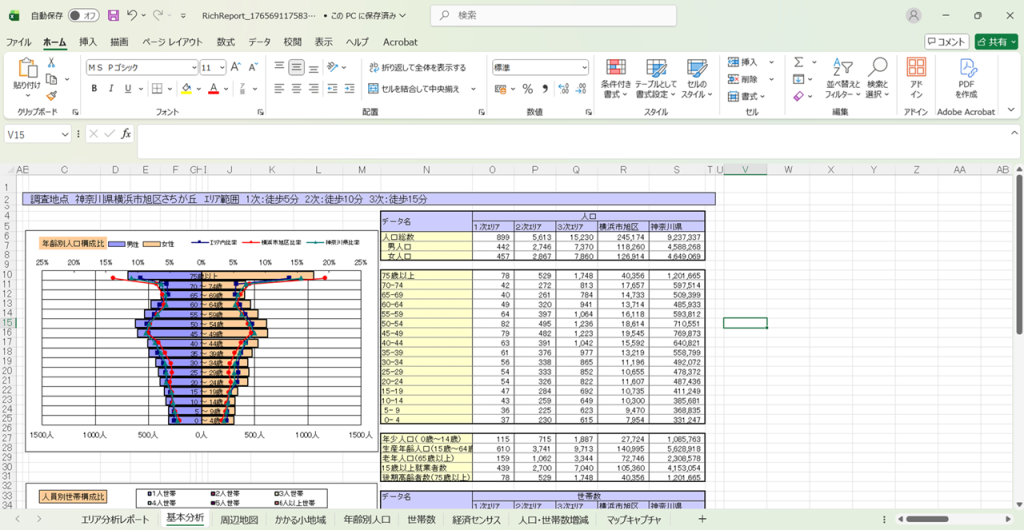Click the Cut scissors icon
The width and height of the screenshot is (1024, 530).
(x=51, y=62)
